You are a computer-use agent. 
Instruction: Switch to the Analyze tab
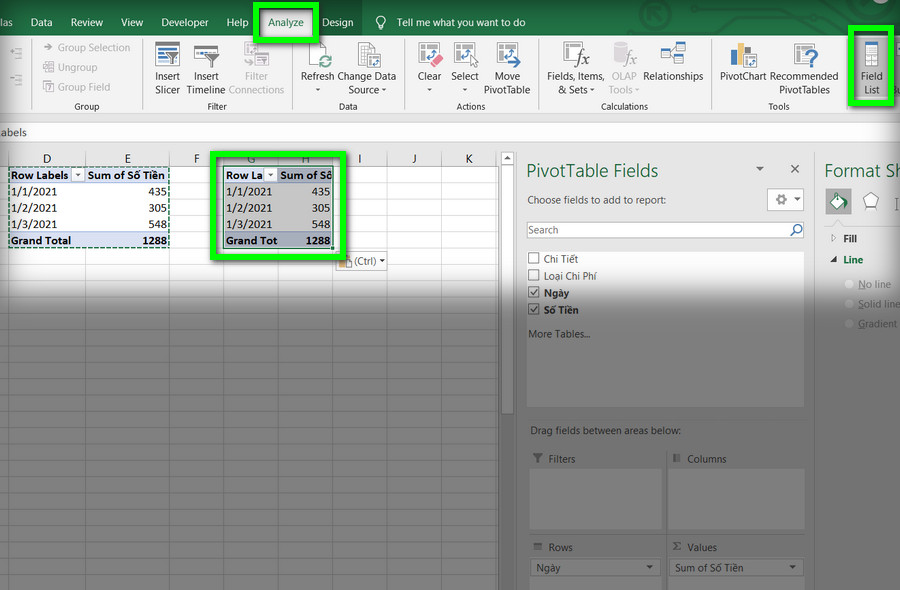285,22
